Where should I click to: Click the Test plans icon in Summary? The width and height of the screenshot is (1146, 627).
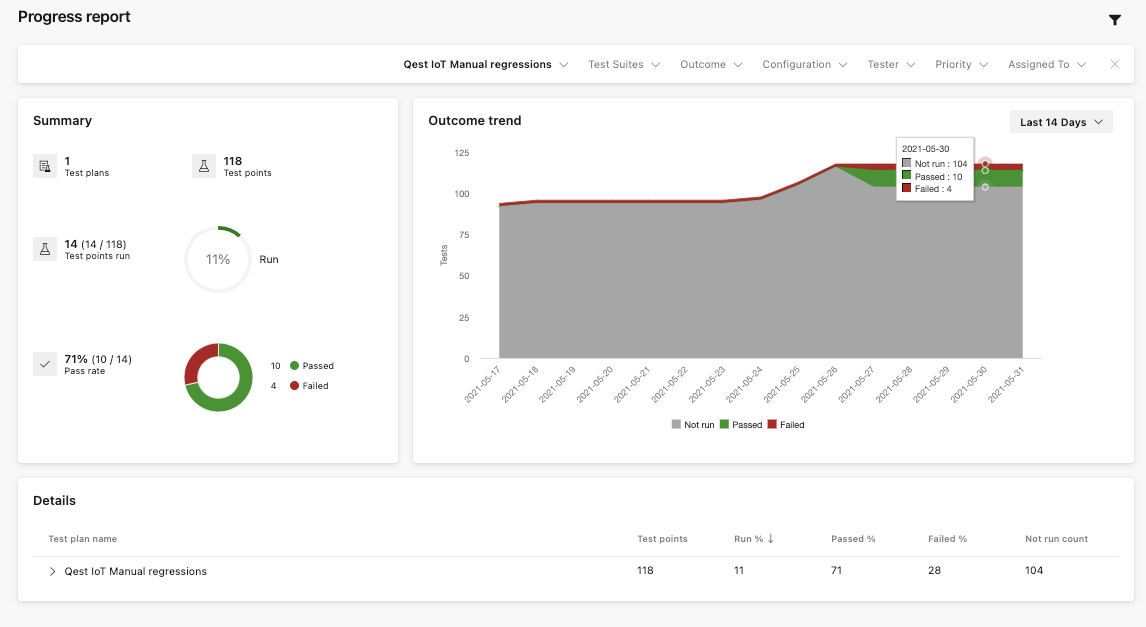click(45, 166)
